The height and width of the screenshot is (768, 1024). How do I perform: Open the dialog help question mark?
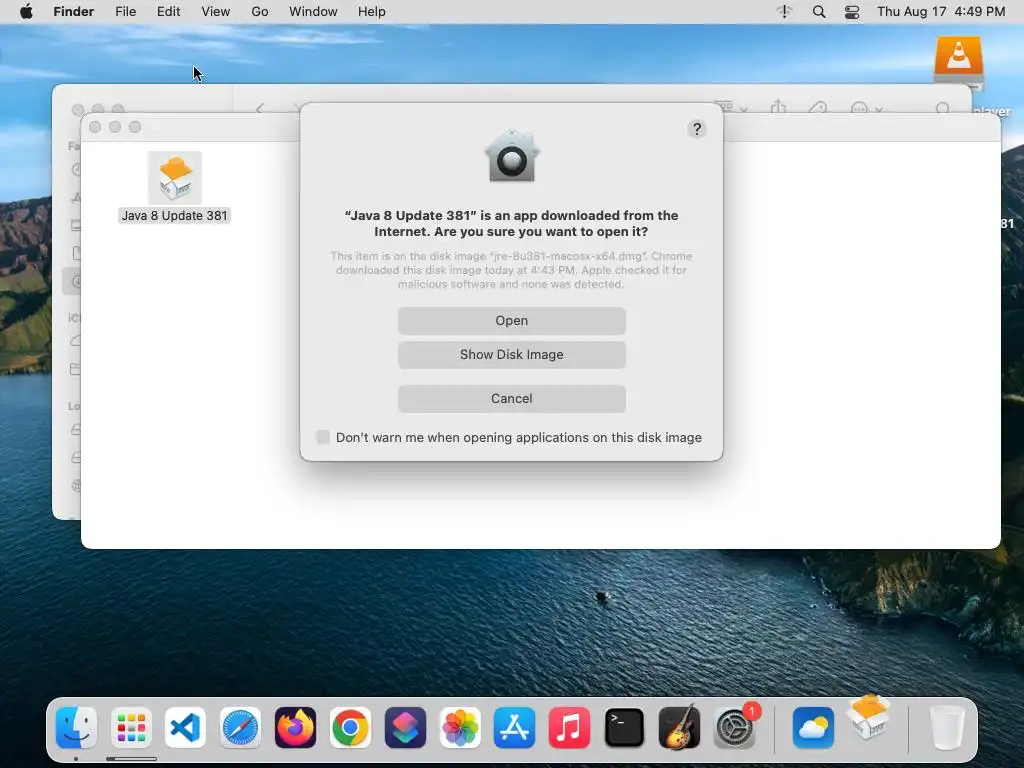coord(697,129)
